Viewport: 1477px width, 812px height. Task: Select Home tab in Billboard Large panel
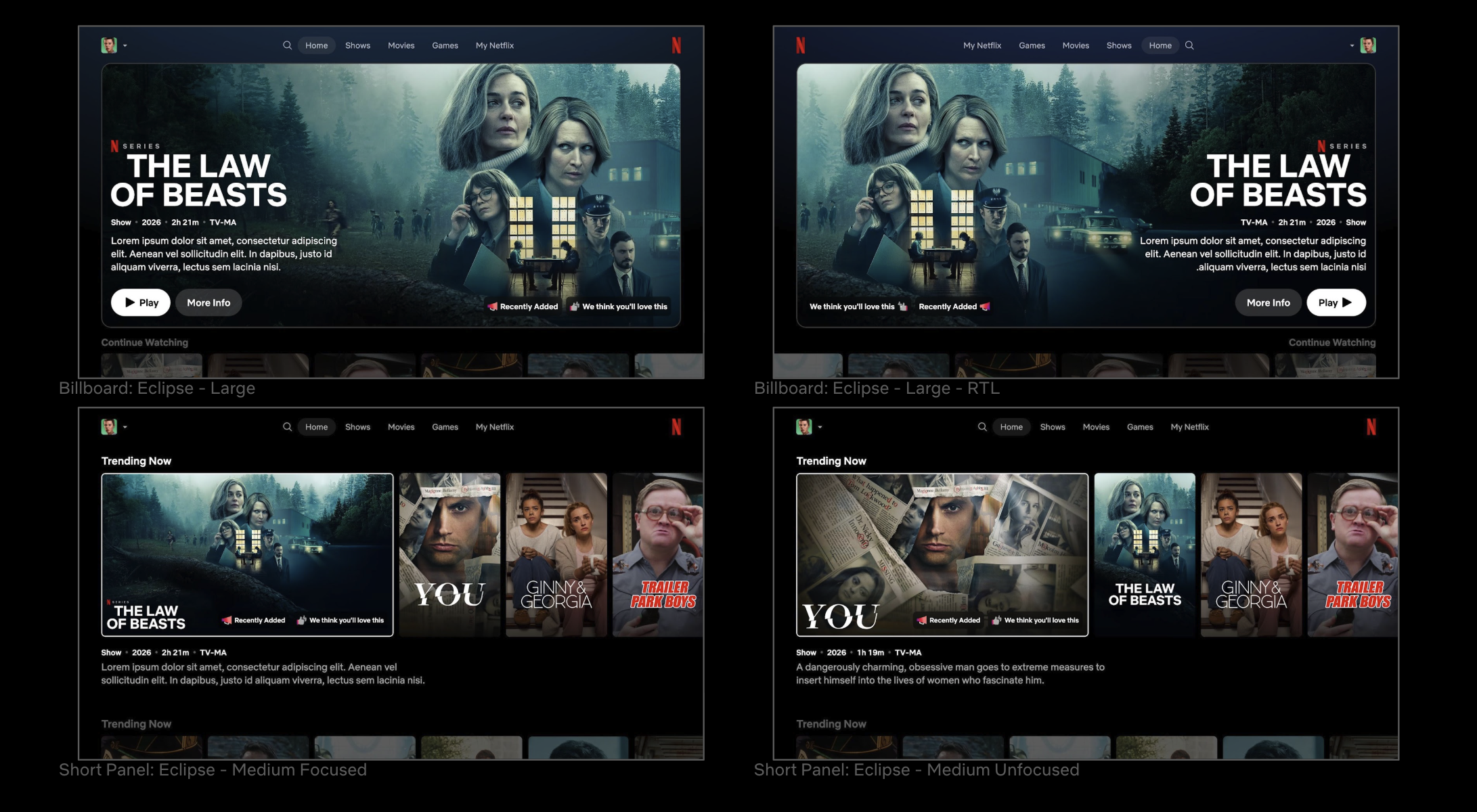click(x=316, y=45)
